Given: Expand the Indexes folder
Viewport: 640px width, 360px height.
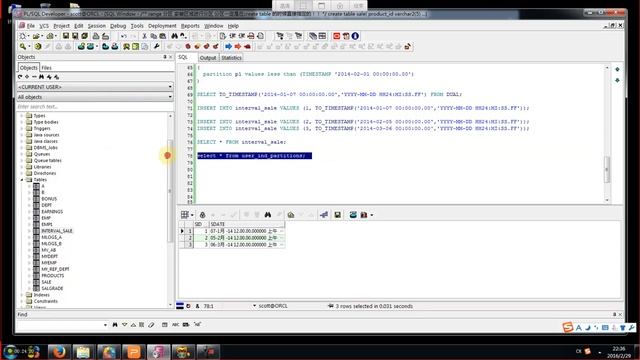Looking at the screenshot, I should pyautogui.click(x=22, y=295).
